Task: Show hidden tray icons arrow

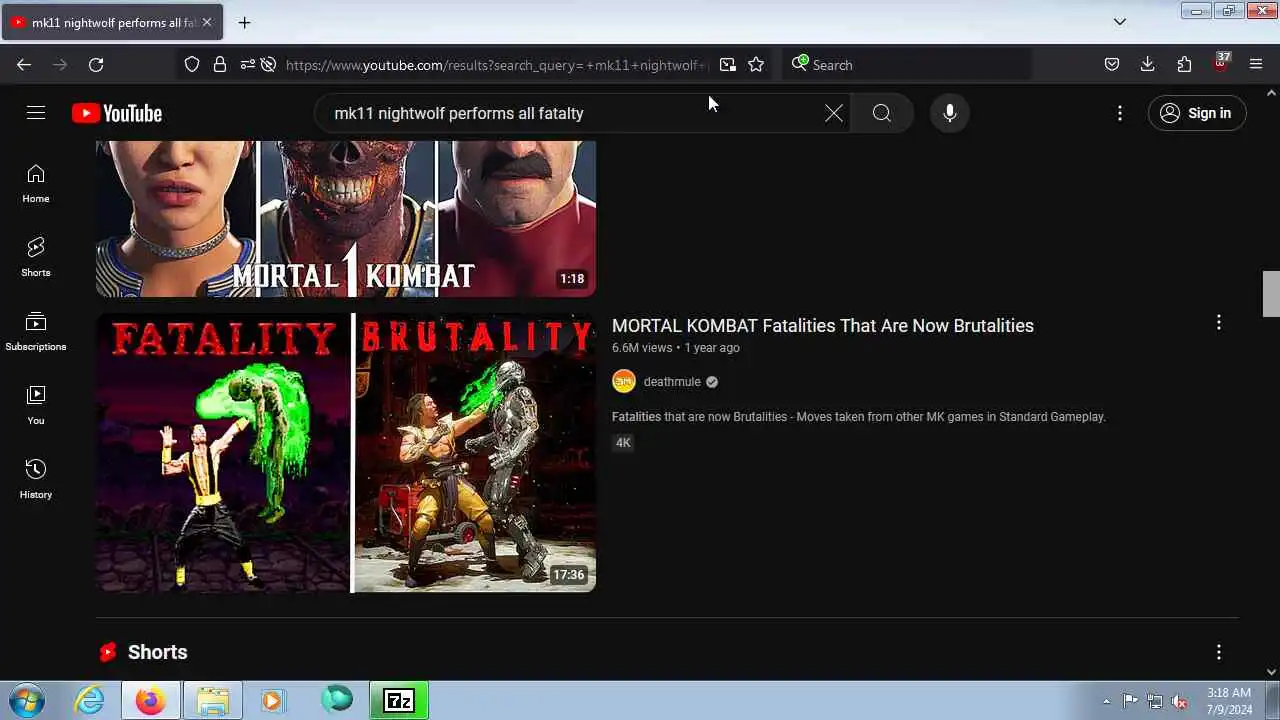Action: tap(1106, 701)
